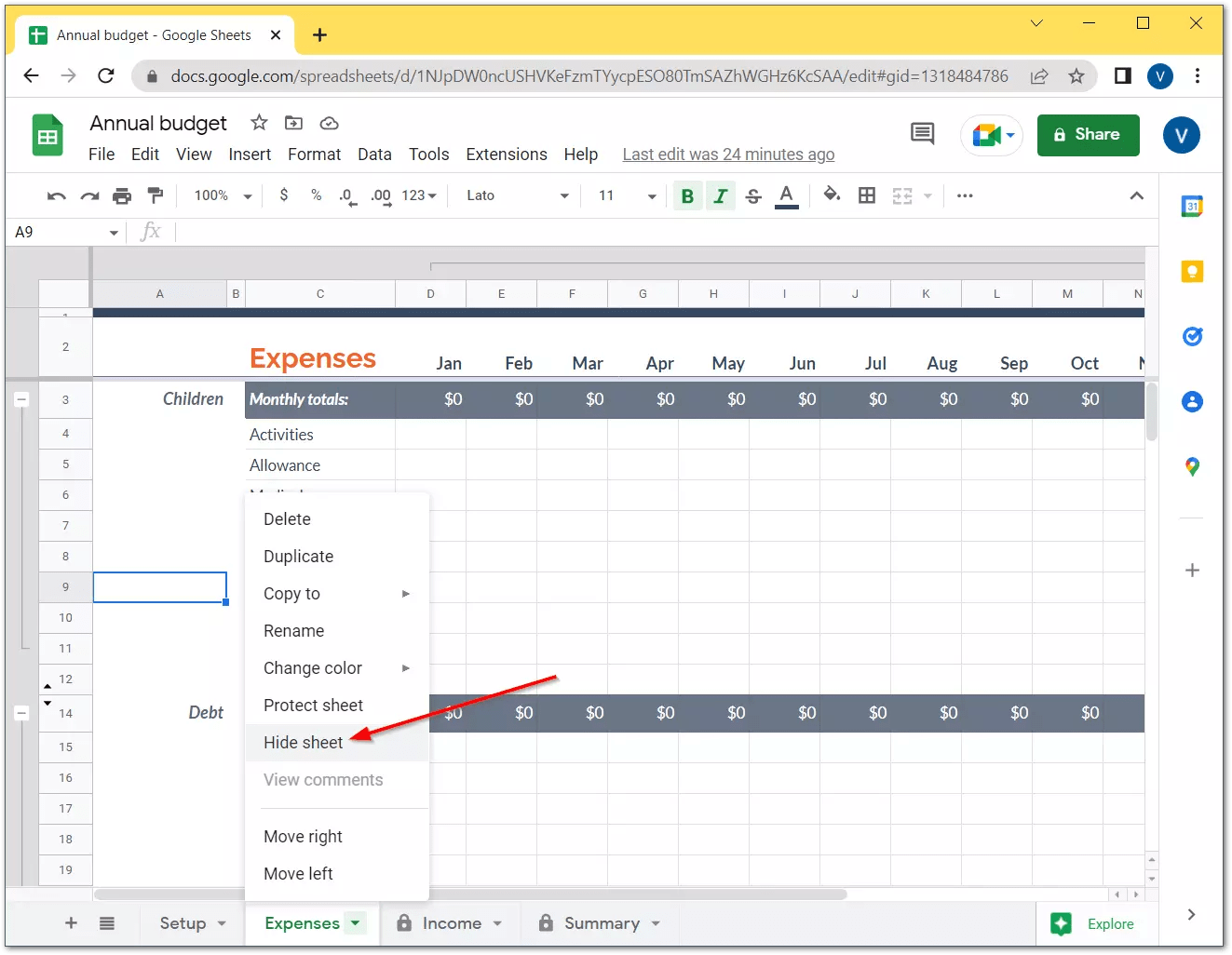Select Hide sheet from the context menu
Viewport: 1232px width, 955px height.
(302, 742)
